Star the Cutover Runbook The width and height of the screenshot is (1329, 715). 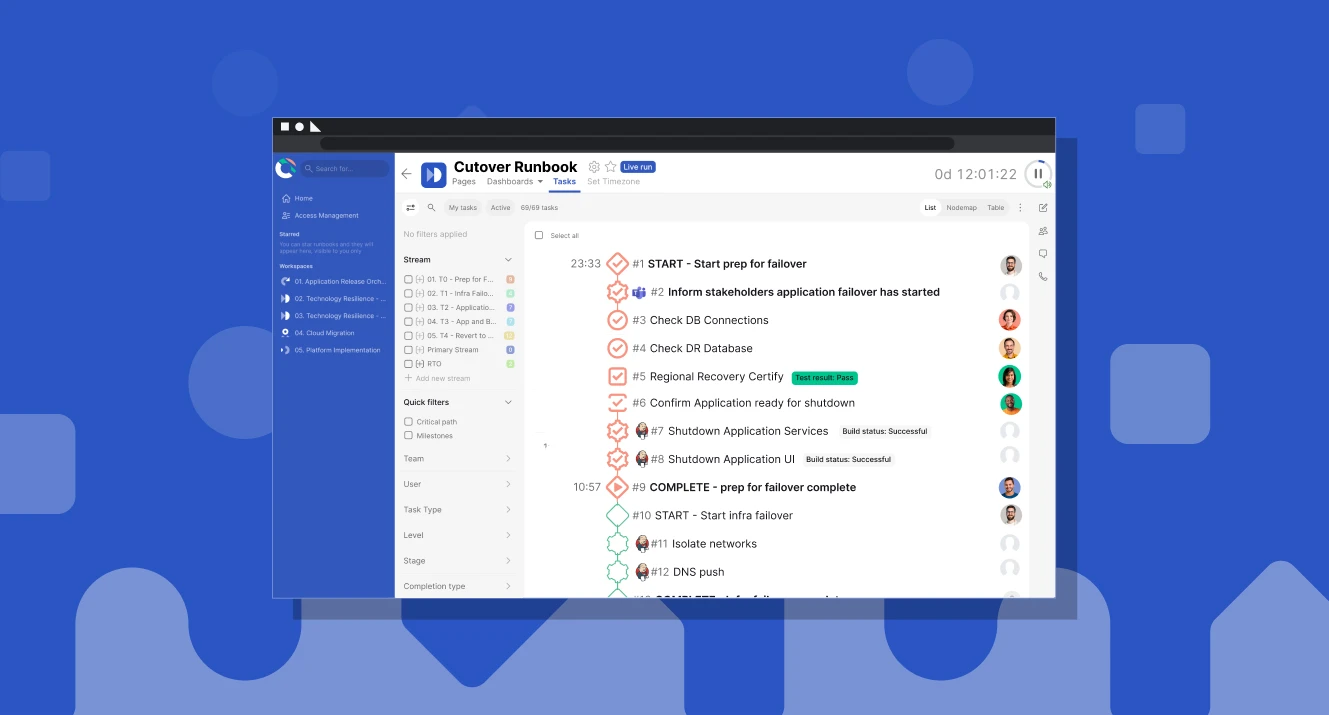pos(610,167)
